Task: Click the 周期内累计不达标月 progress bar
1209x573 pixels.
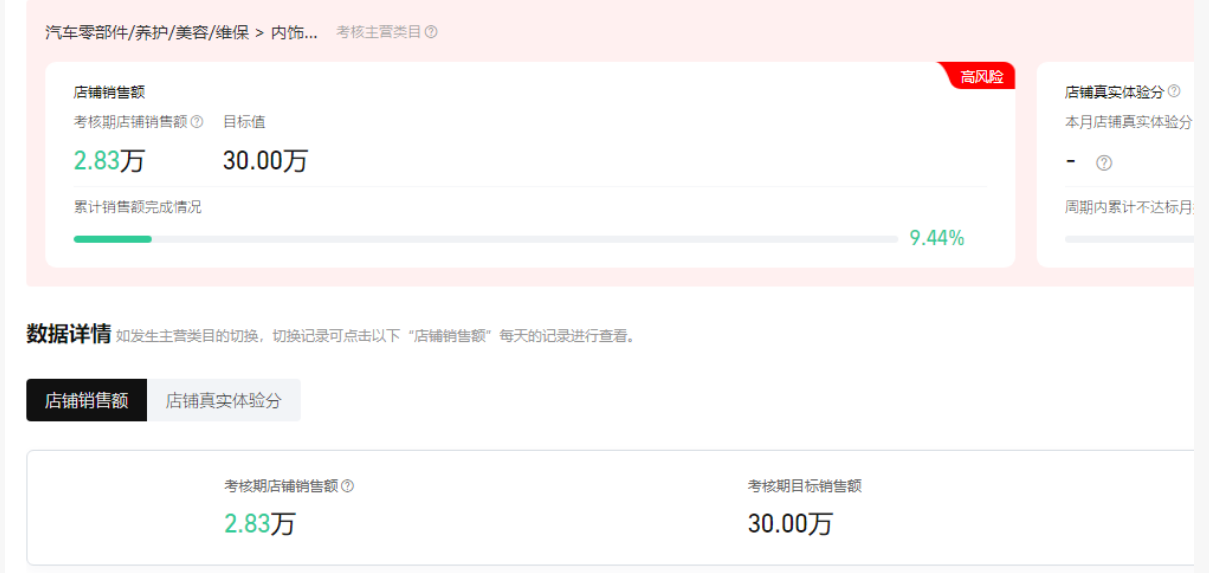Action: [1129, 239]
